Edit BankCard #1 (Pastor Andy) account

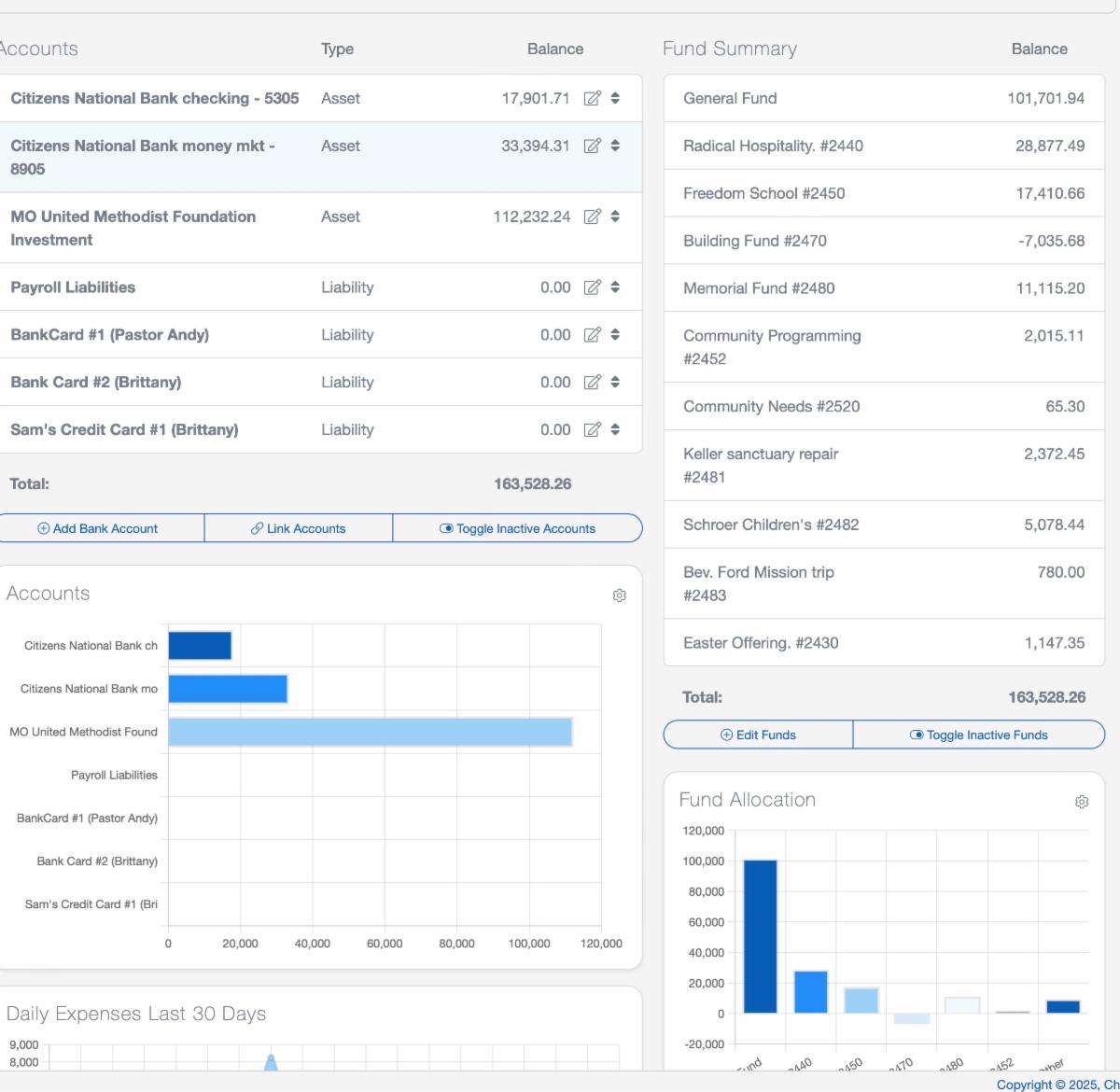[592, 335]
